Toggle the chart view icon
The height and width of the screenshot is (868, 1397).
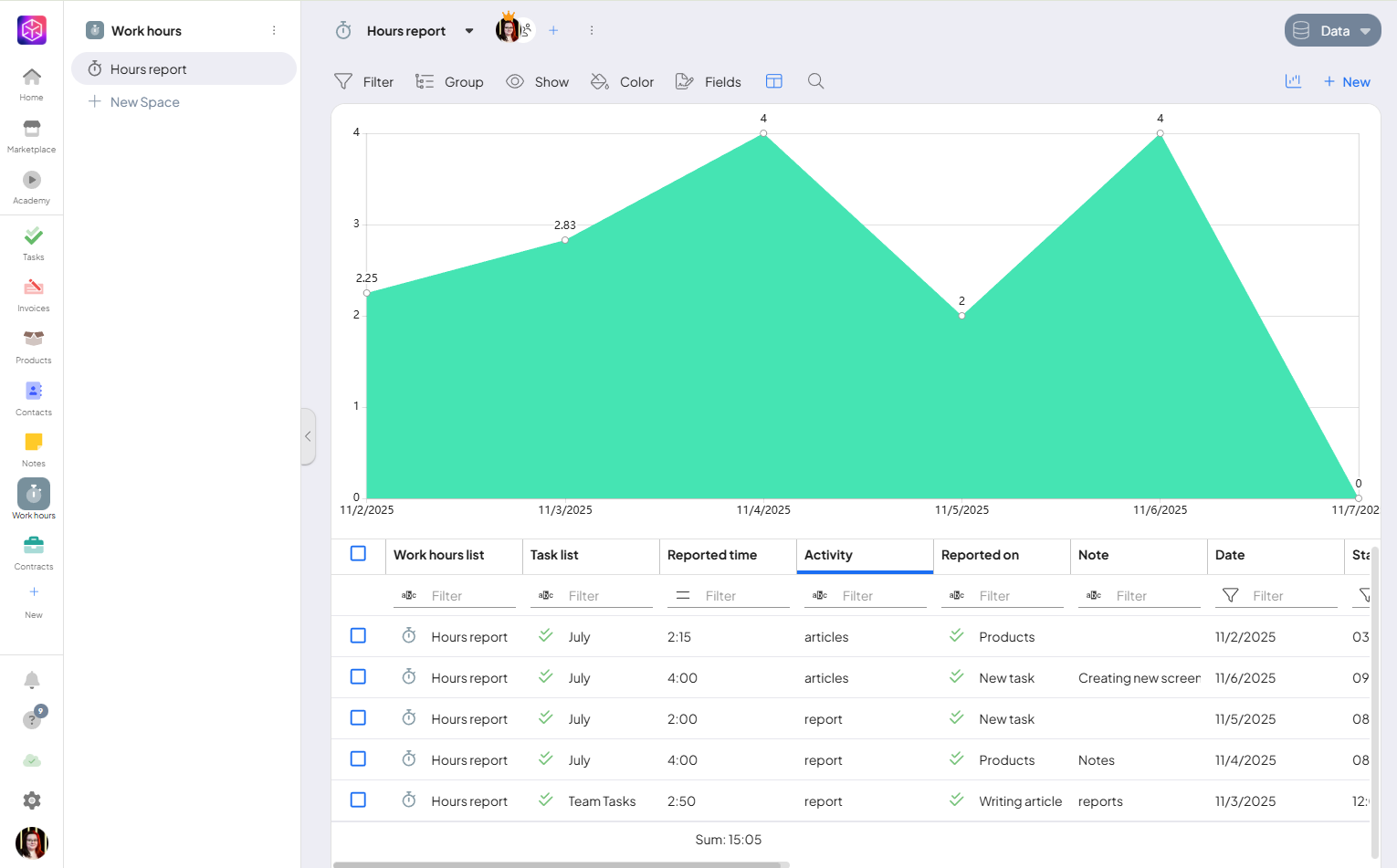point(1293,81)
